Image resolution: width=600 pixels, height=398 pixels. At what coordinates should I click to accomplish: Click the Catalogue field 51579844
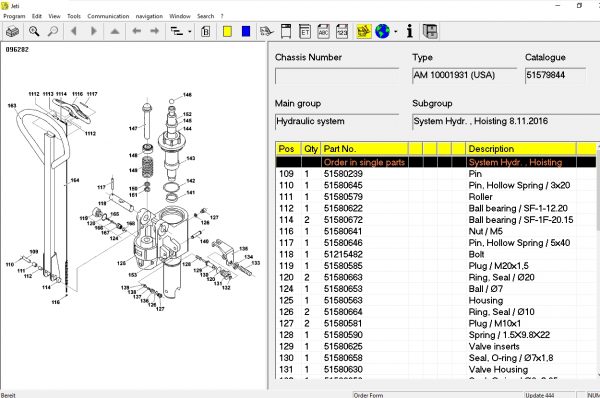point(555,75)
